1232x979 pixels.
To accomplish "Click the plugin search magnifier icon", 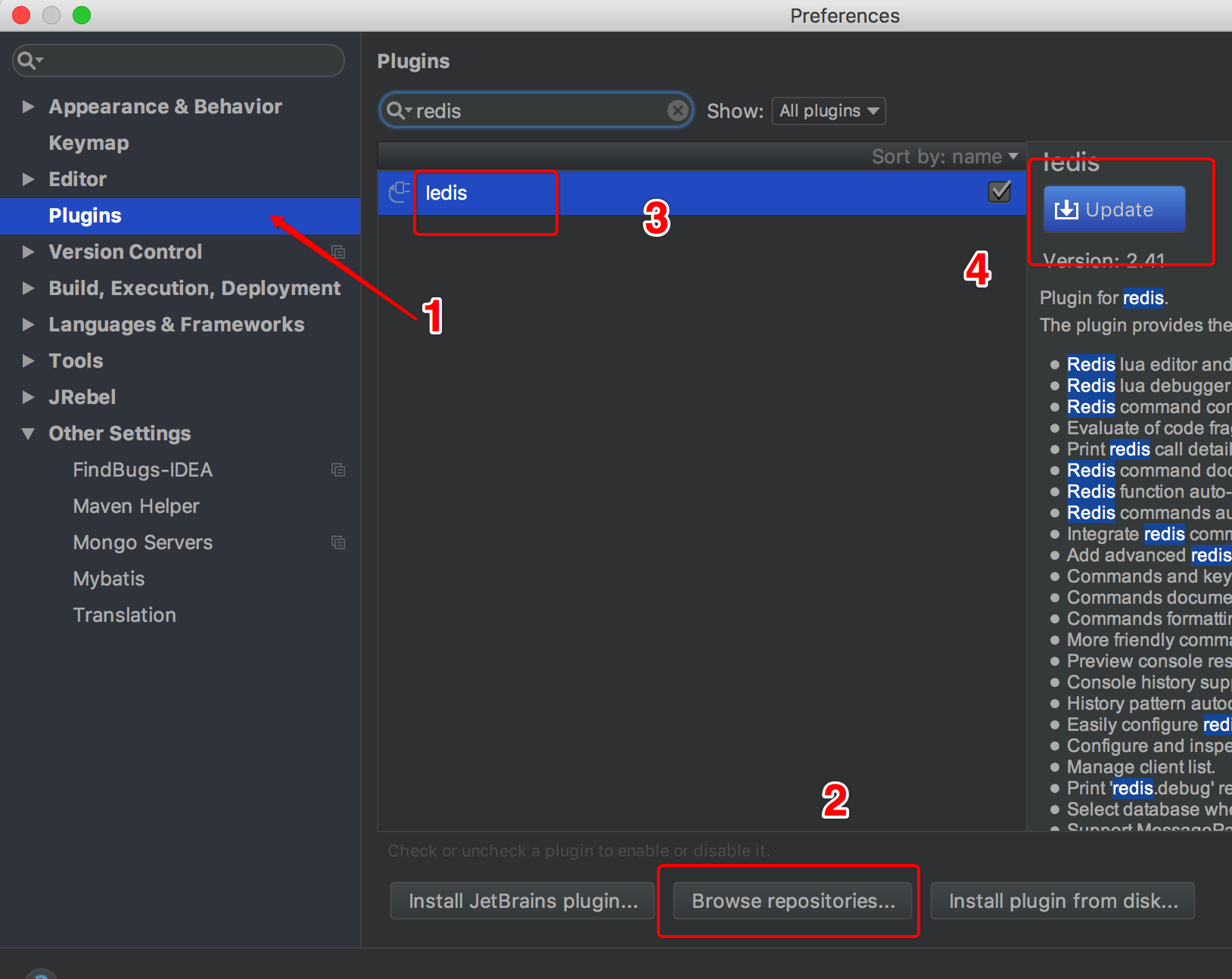I will pos(399,110).
